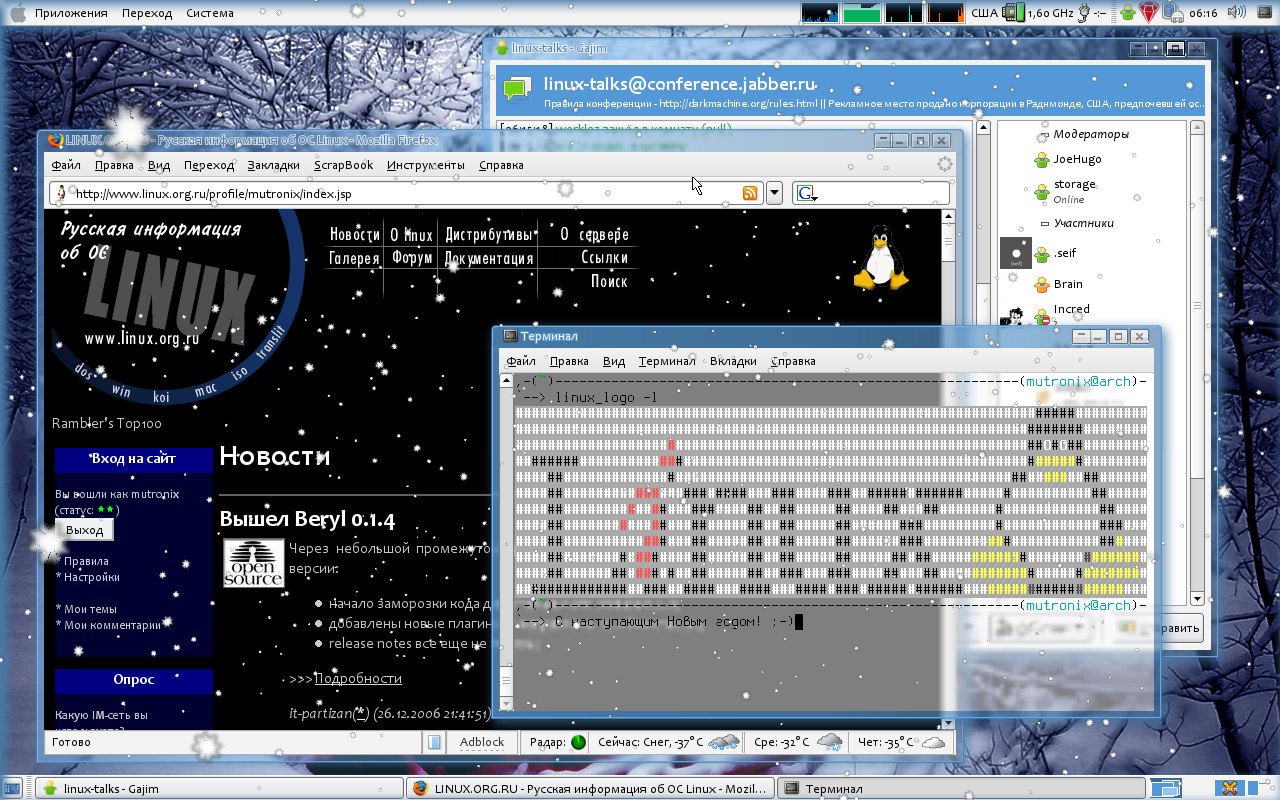Open the Приложения menu in top panel

[x=71, y=13]
